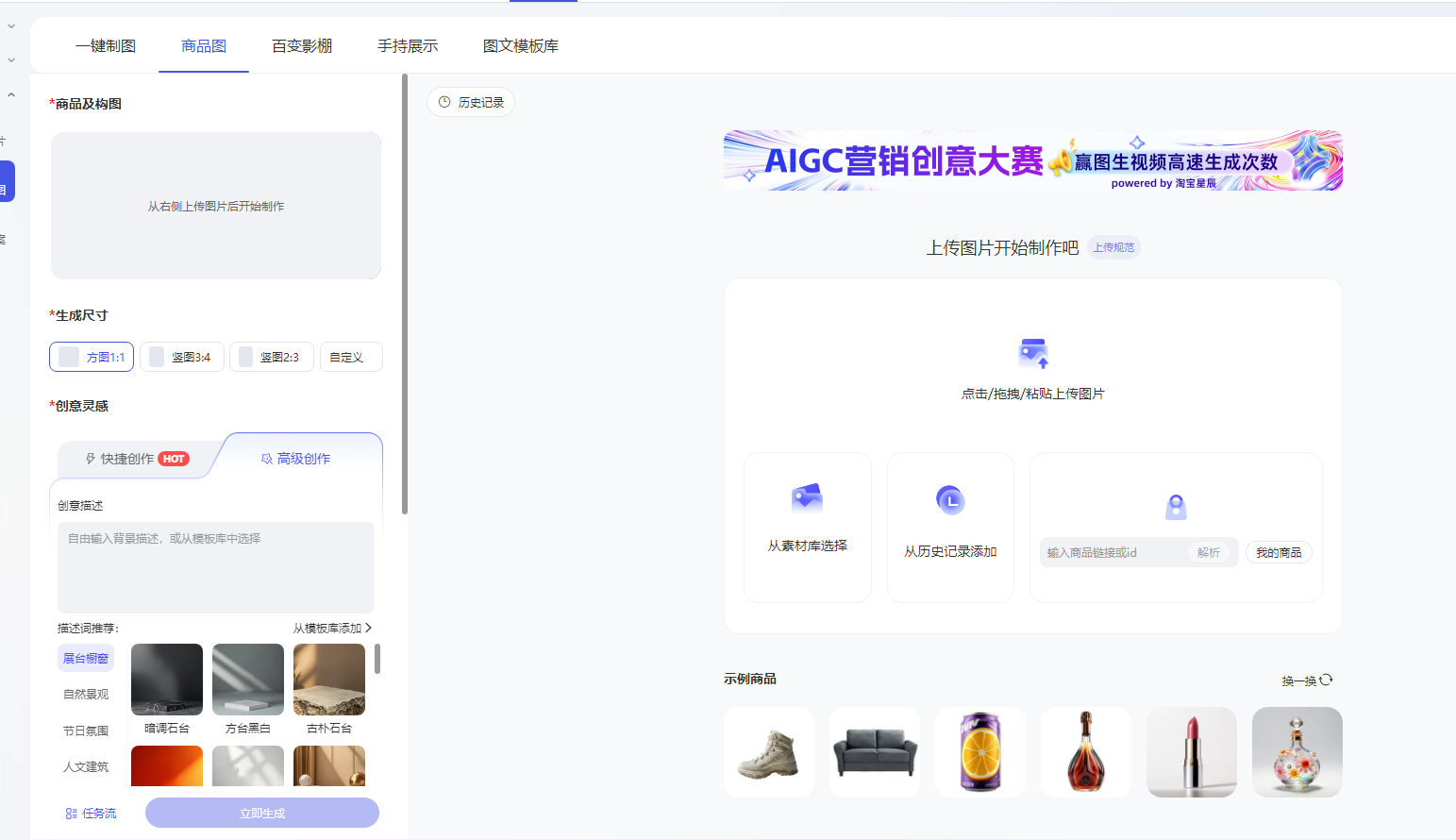Refresh example products with 换一换 icon
The width and height of the screenshot is (1456, 840).
(x=1326, y=680)
